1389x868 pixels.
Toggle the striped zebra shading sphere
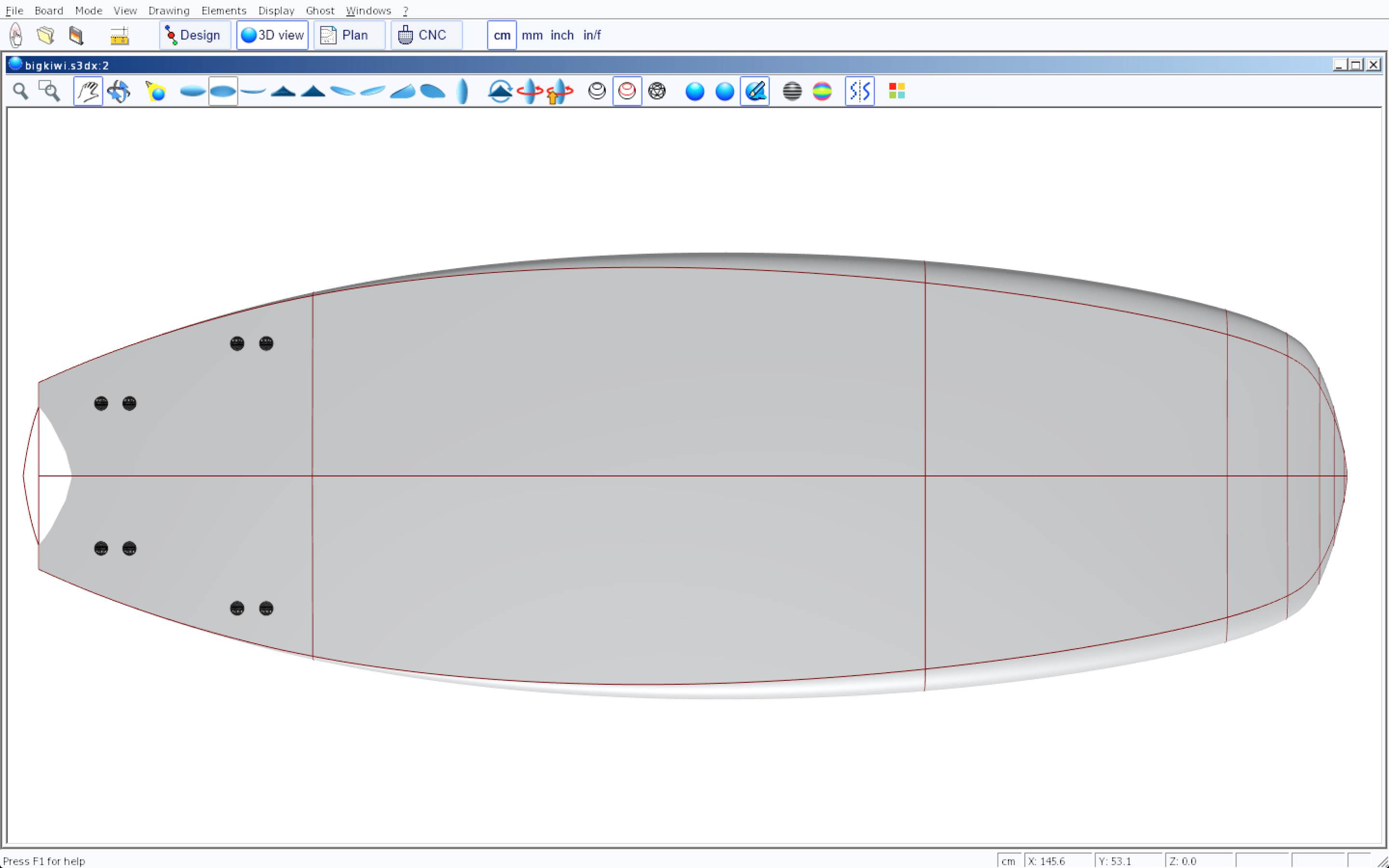pyautogui.click(x=792, y=91)
